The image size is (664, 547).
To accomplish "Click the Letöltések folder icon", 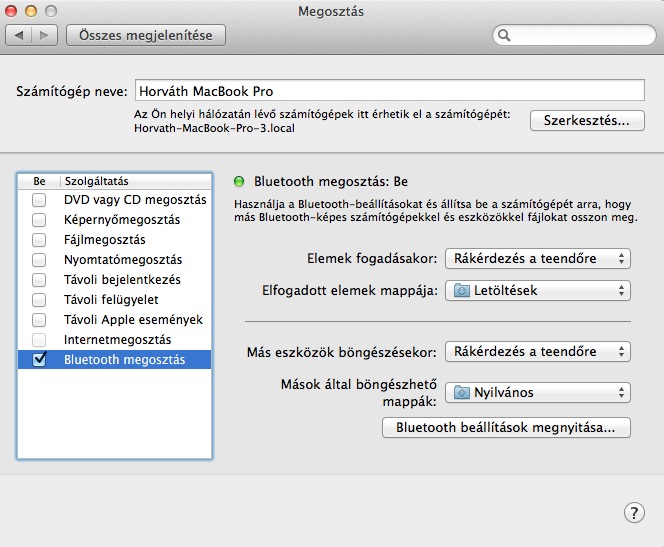I will pos(462,291).
